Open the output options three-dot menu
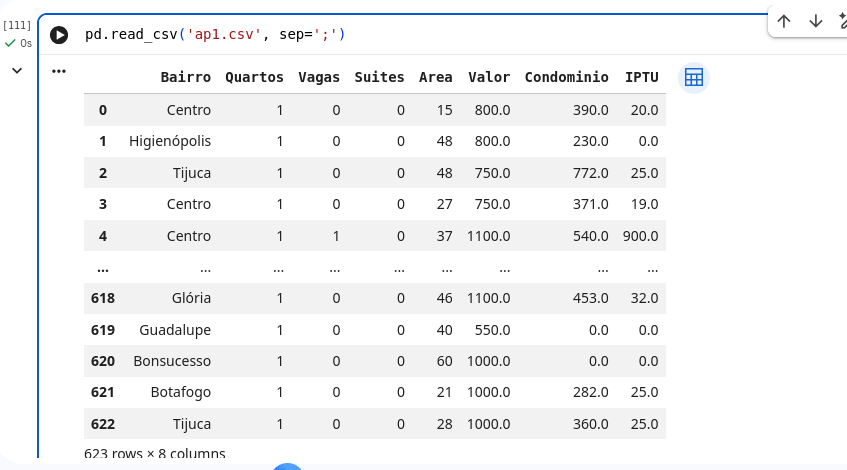 (x=59, y=71)
